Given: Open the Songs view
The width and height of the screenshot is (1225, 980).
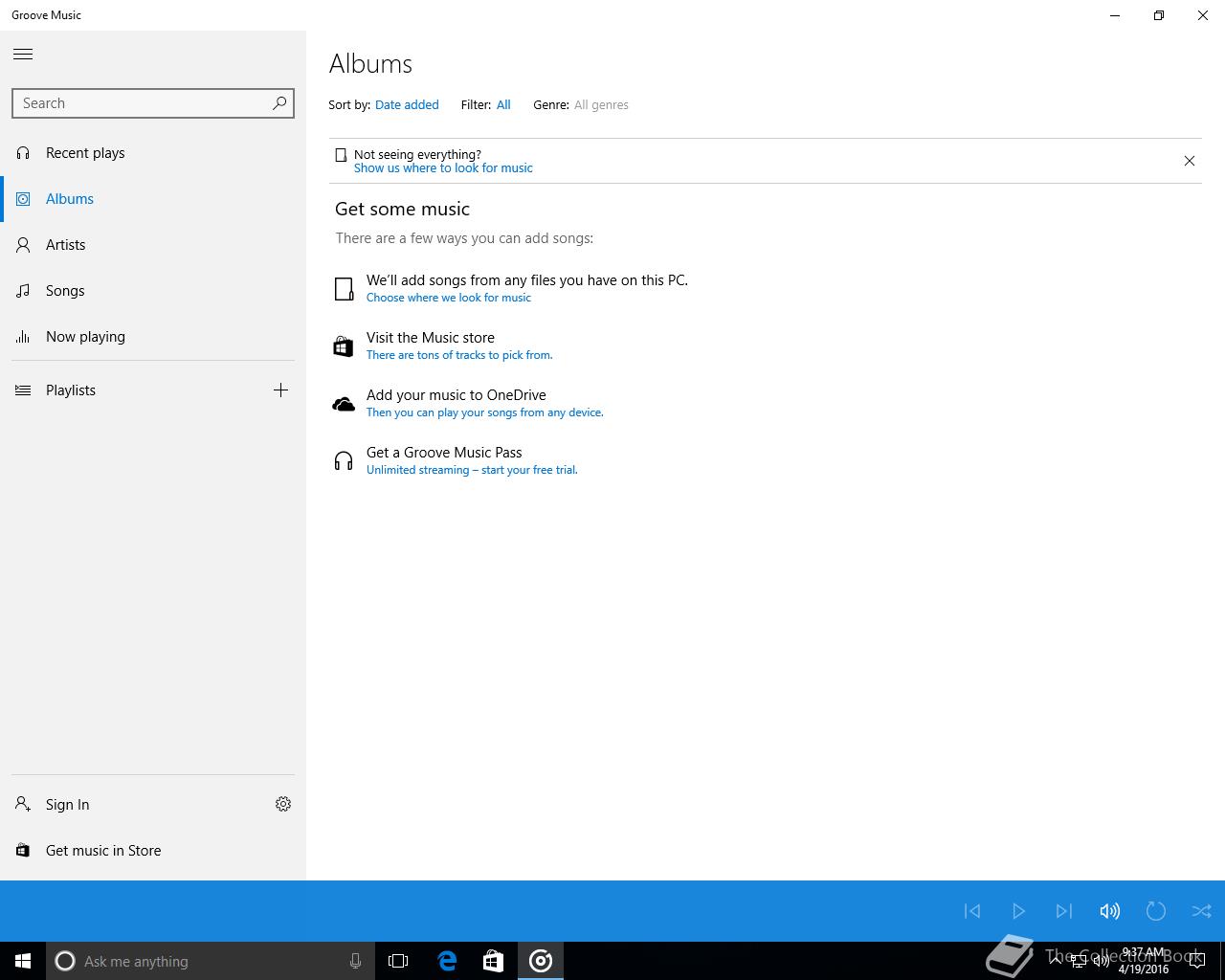Looking at the screenshot, I should pos(65,291).
